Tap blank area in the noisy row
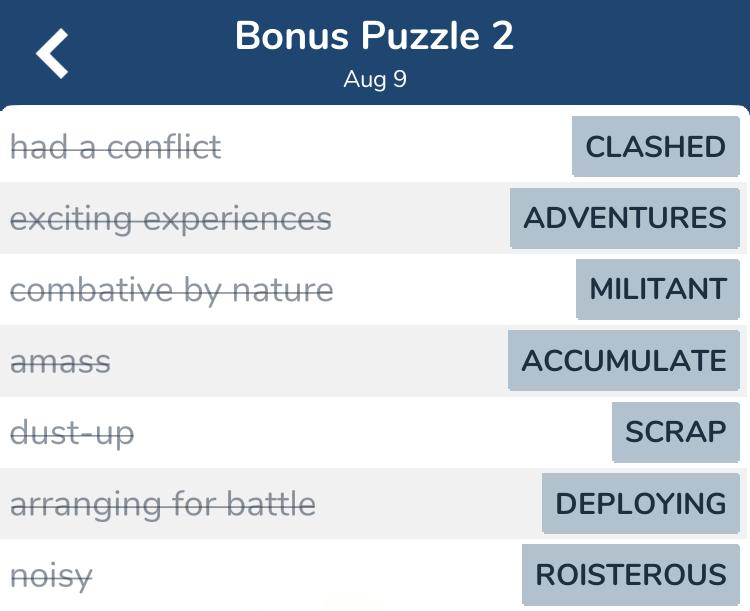 pyautogui.click(x=306, y=575)
